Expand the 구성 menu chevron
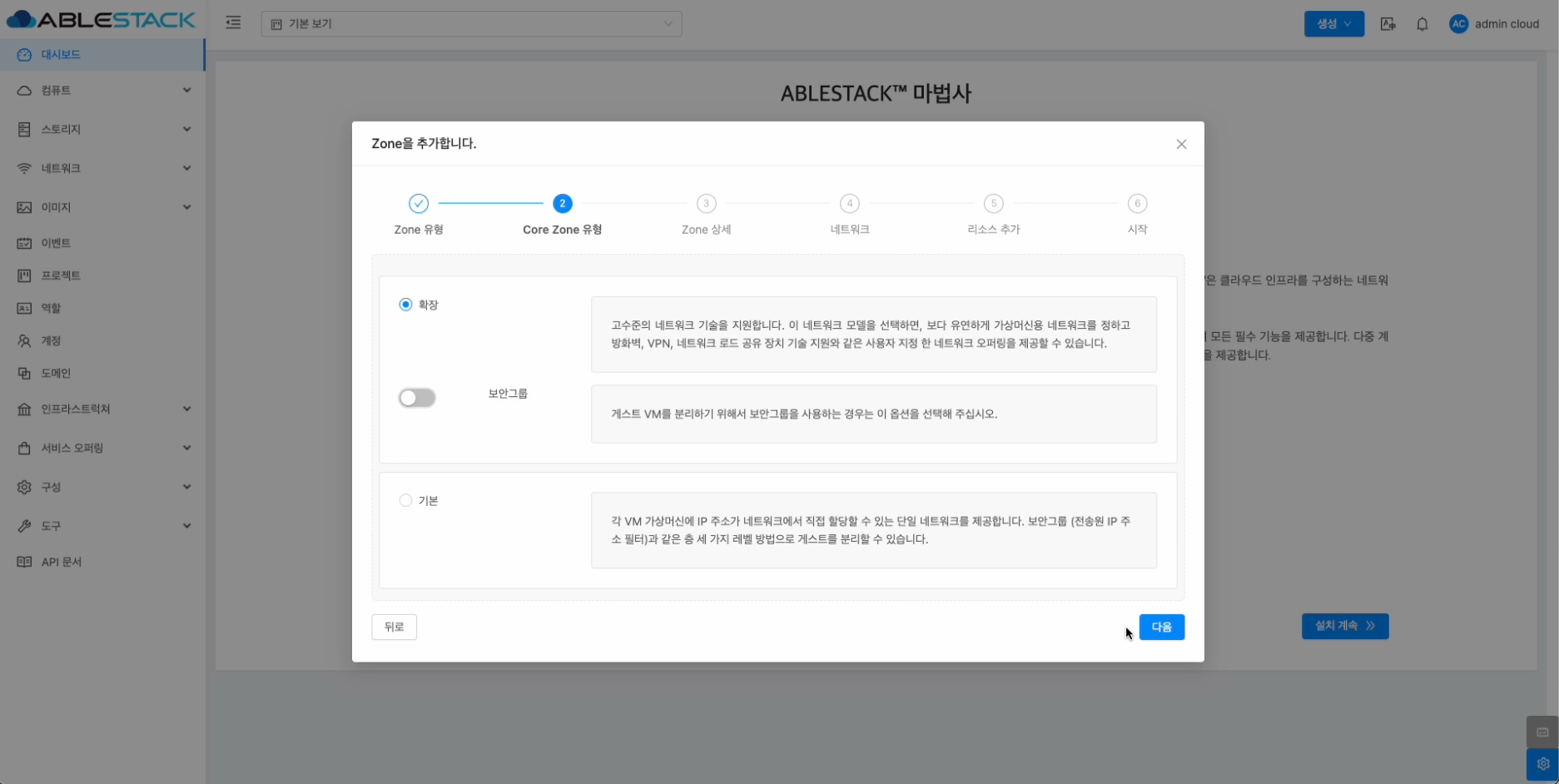The height and width of the screenshot is (784, 1559). point(186,487)
